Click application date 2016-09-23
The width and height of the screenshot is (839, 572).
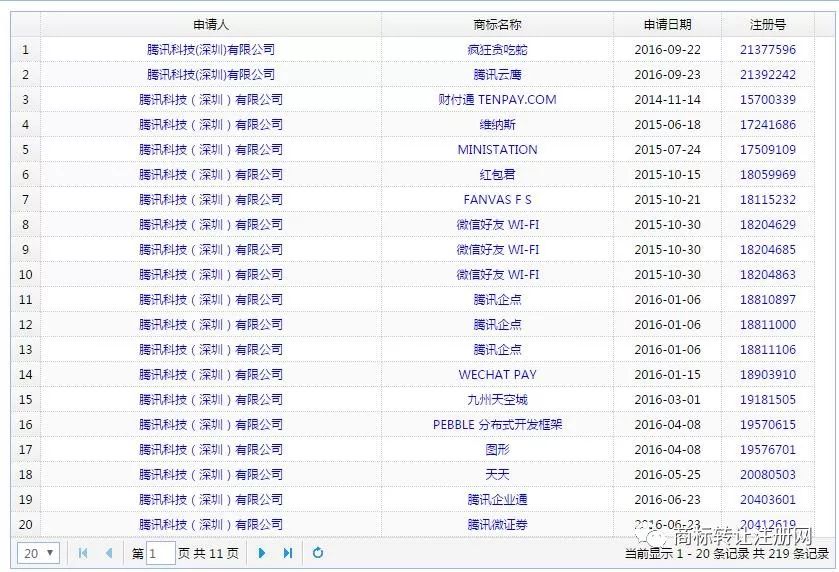coord(667,74)
